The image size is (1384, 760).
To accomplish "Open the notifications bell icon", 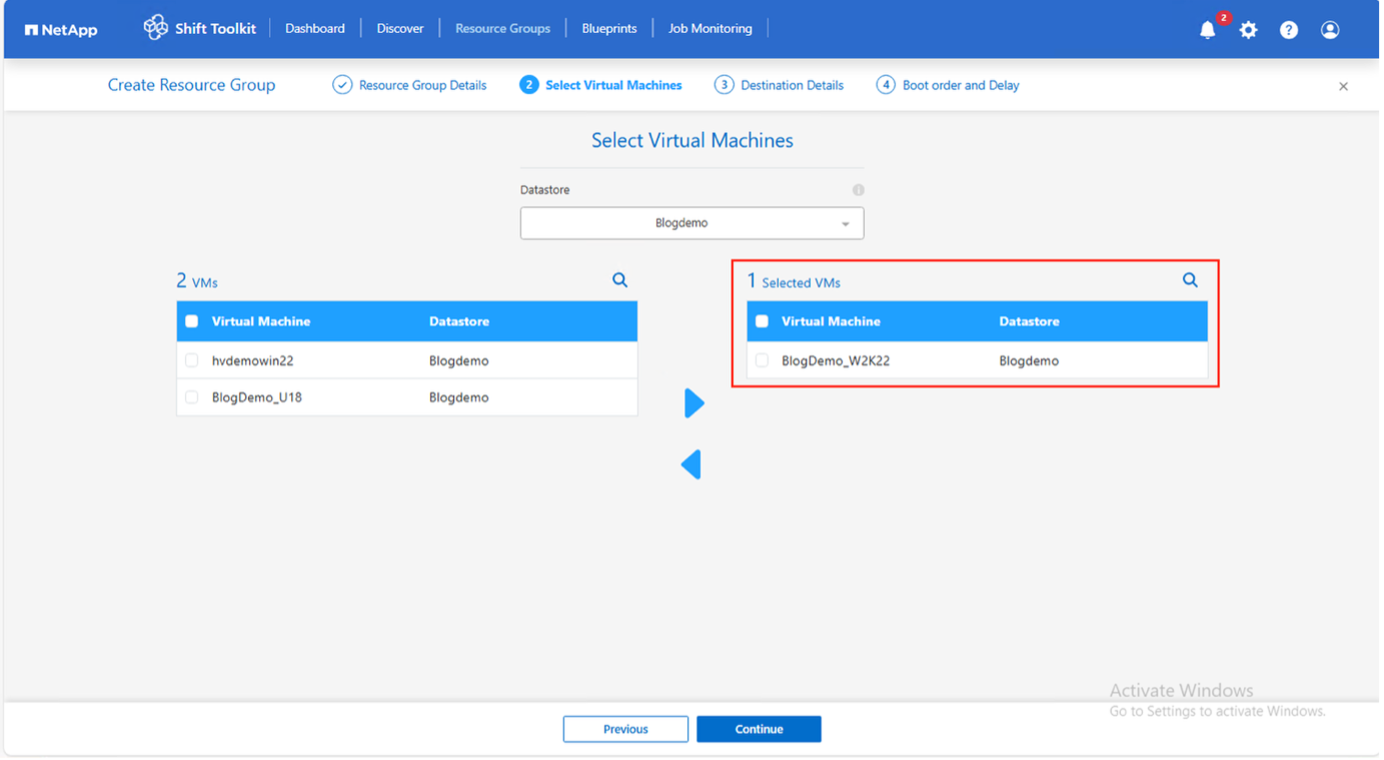I will pyautogui.click(x=1207, y=30).
